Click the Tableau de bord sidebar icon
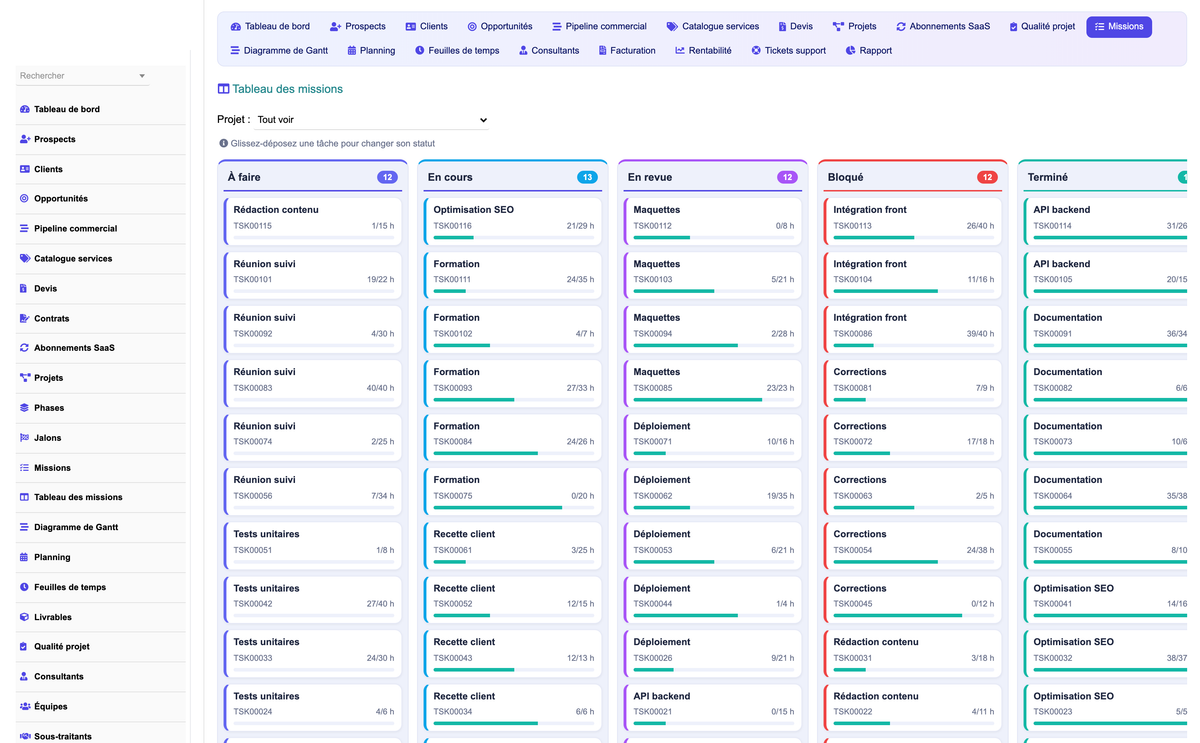The width and height of the screenshot is (1200, 743). click(25, 109)
